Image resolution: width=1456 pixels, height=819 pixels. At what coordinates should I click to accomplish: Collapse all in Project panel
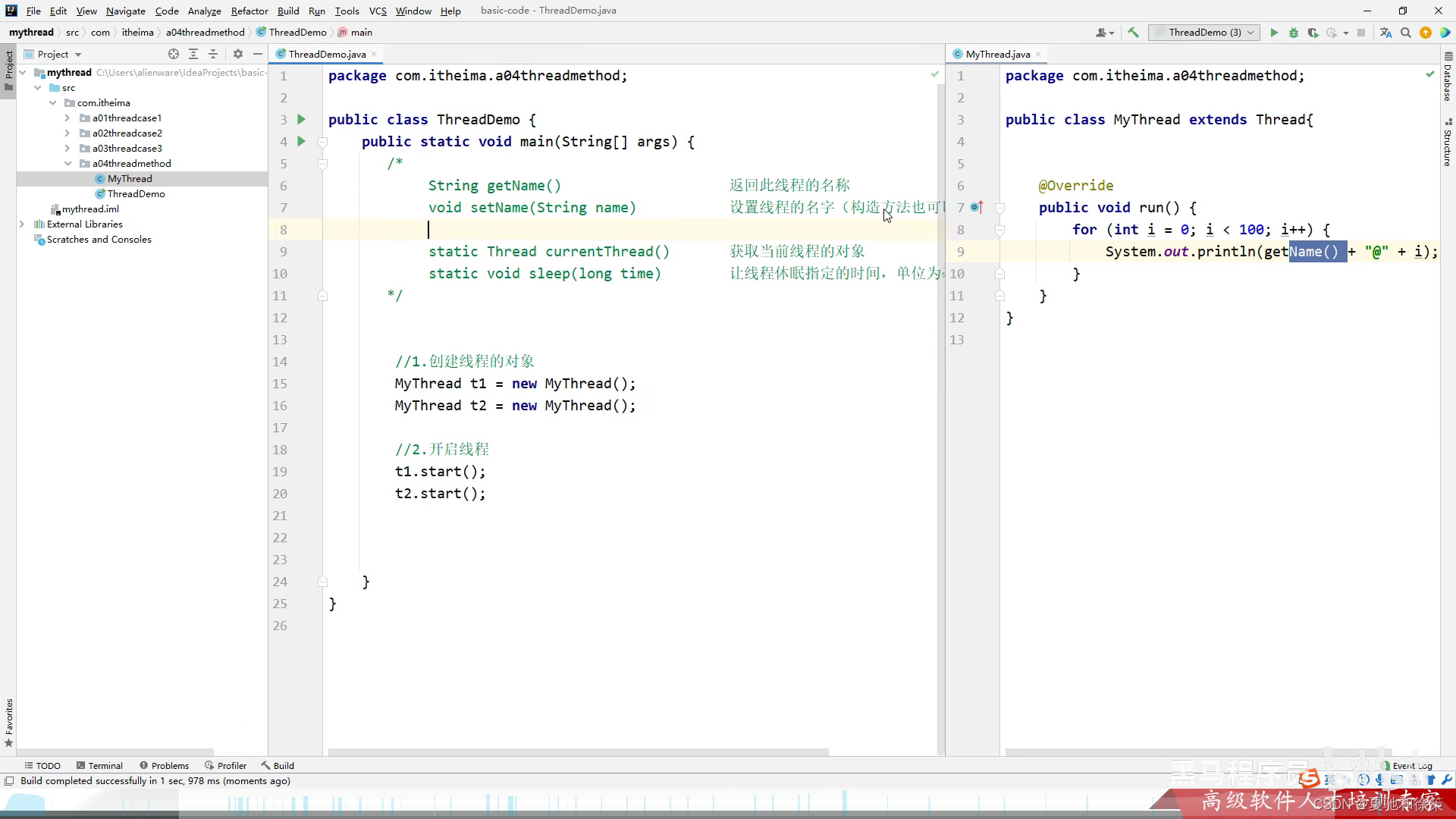[213, 54]
